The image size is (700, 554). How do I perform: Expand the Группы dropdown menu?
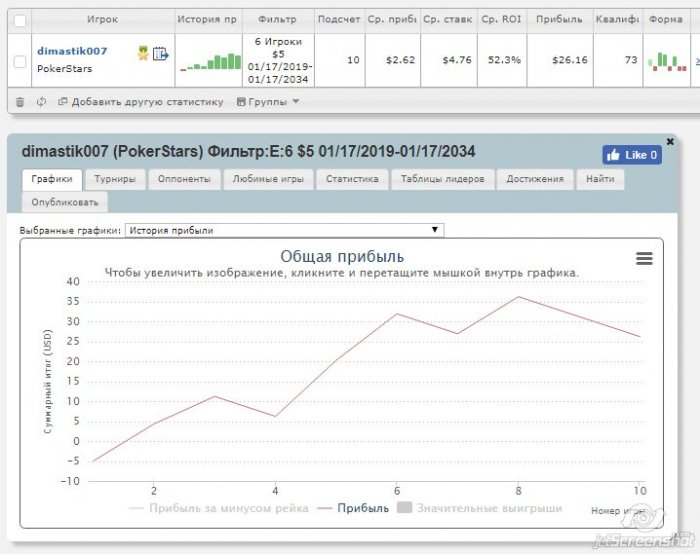pyautogui.click(x=268, y=101)
